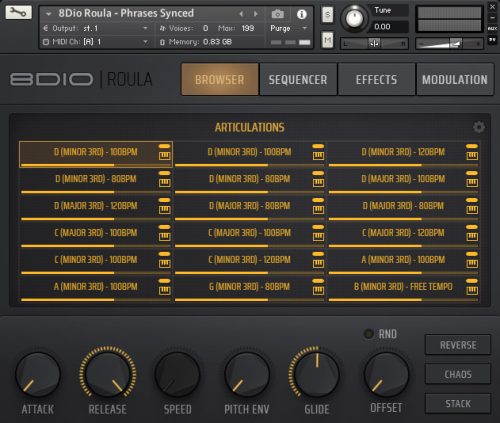The image size is (500, 423).
Task: Click keyboard icon of C (MAJOR 3RD) - 120BPM
Action: [472, 237]
